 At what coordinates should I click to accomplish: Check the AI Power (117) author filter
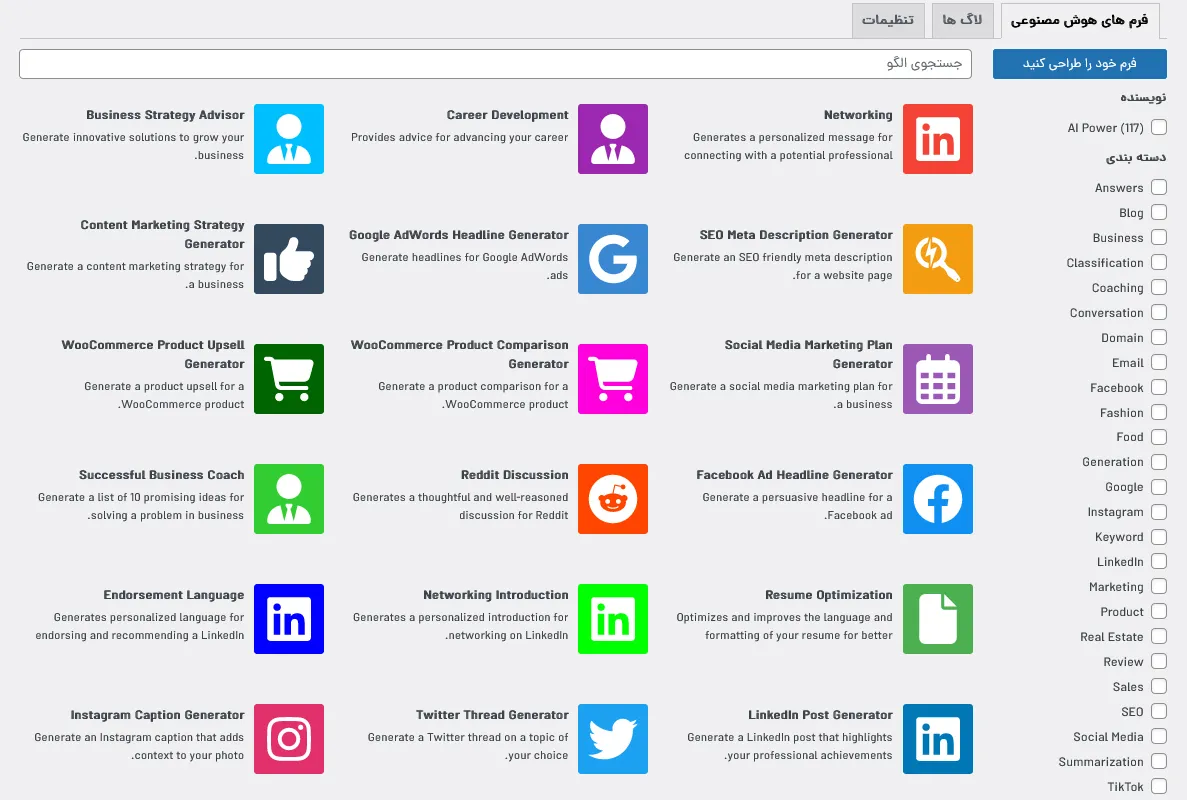[1158, 127]
